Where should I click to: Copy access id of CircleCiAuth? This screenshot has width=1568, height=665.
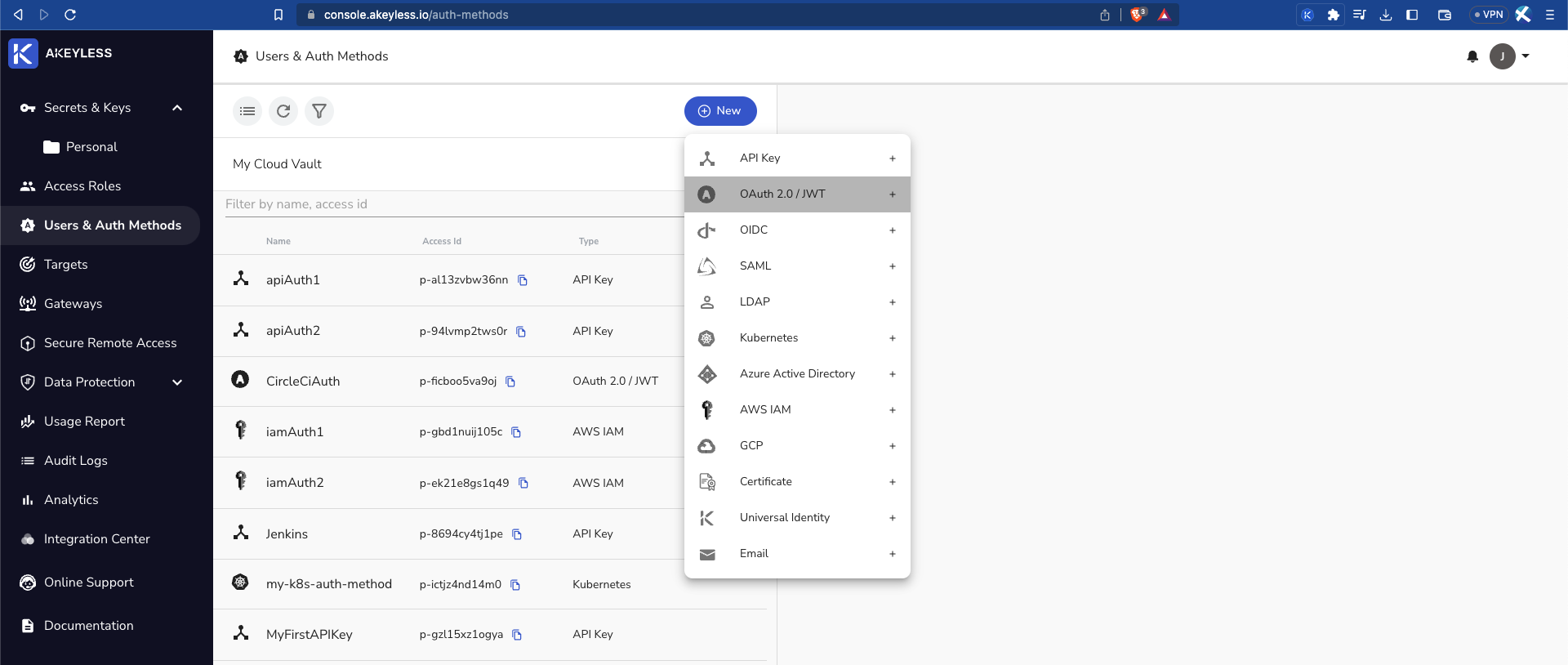click(x=510, y=382)
